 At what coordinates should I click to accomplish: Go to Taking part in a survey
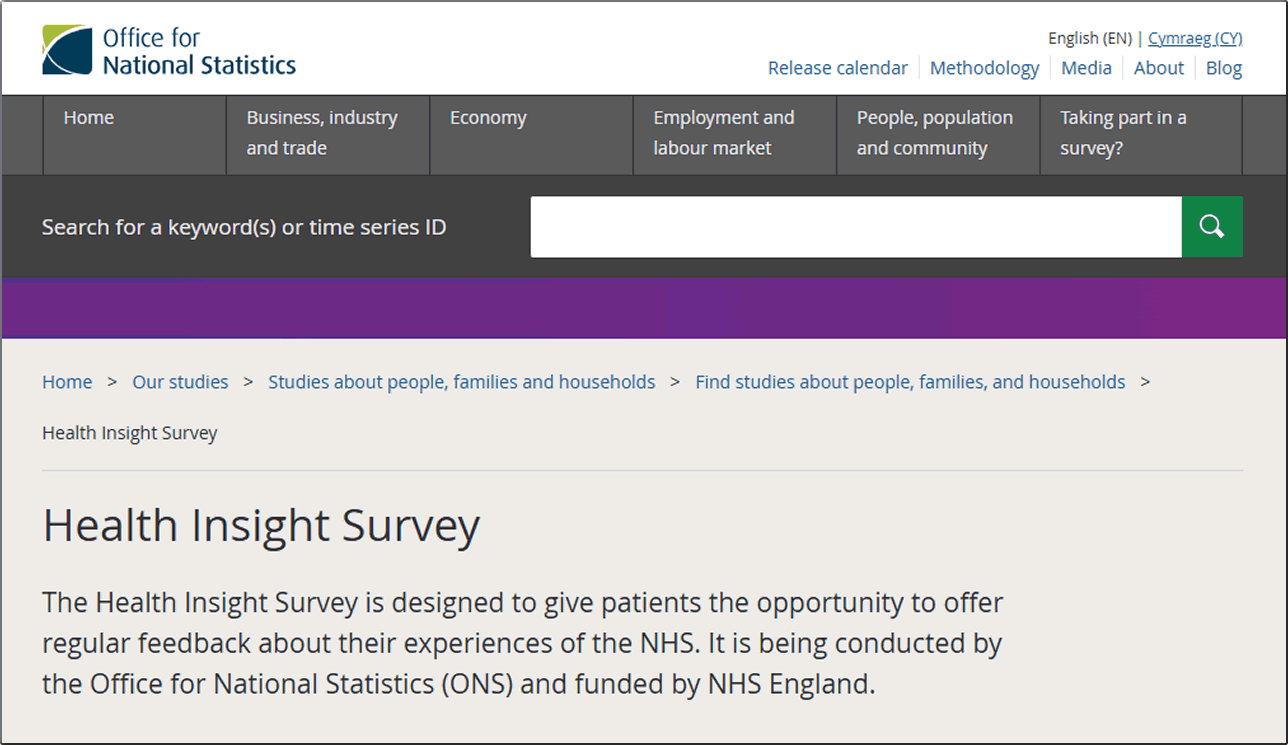coord(1123,133)
